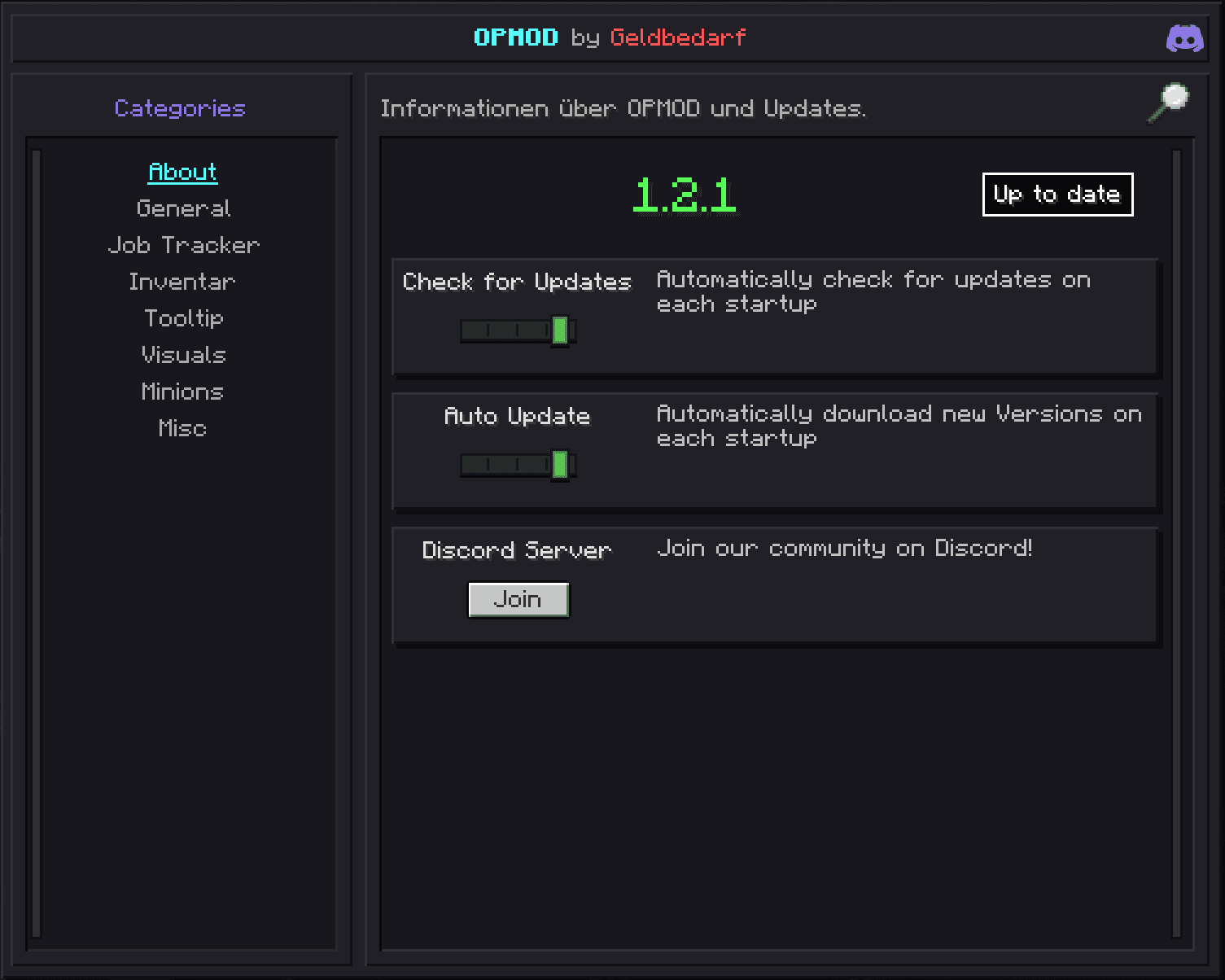Click 'Automatically check for updates' description

(x=873, y=291)
